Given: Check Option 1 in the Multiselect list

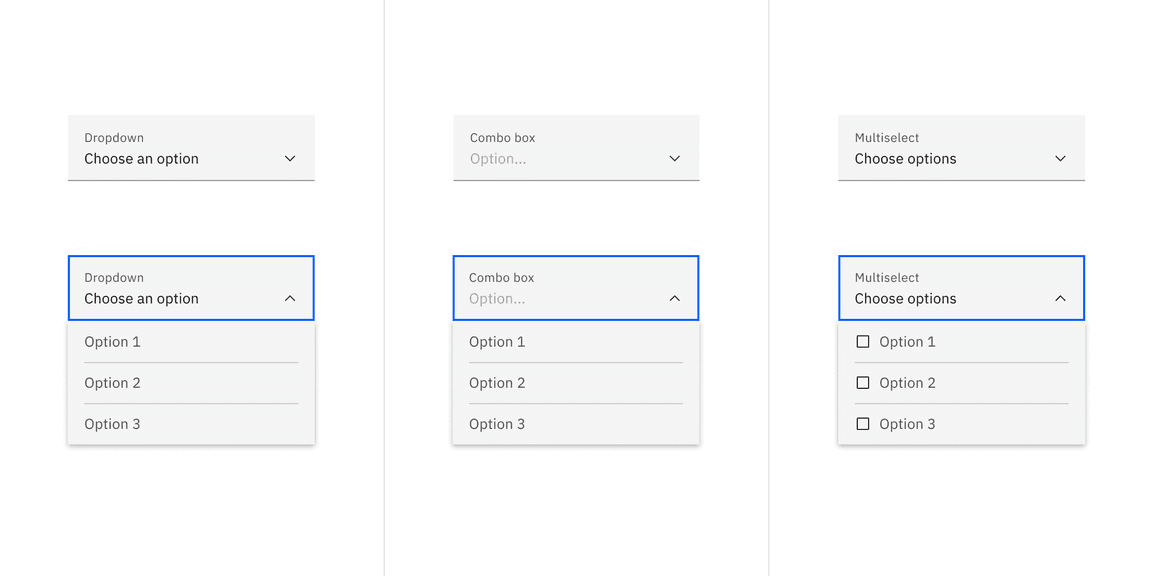Looking at the screenshot, I should [x=863, y=341].
